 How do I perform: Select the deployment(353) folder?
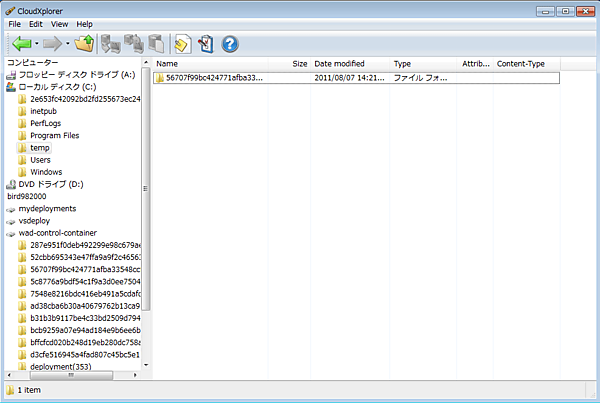click(55, 367)
